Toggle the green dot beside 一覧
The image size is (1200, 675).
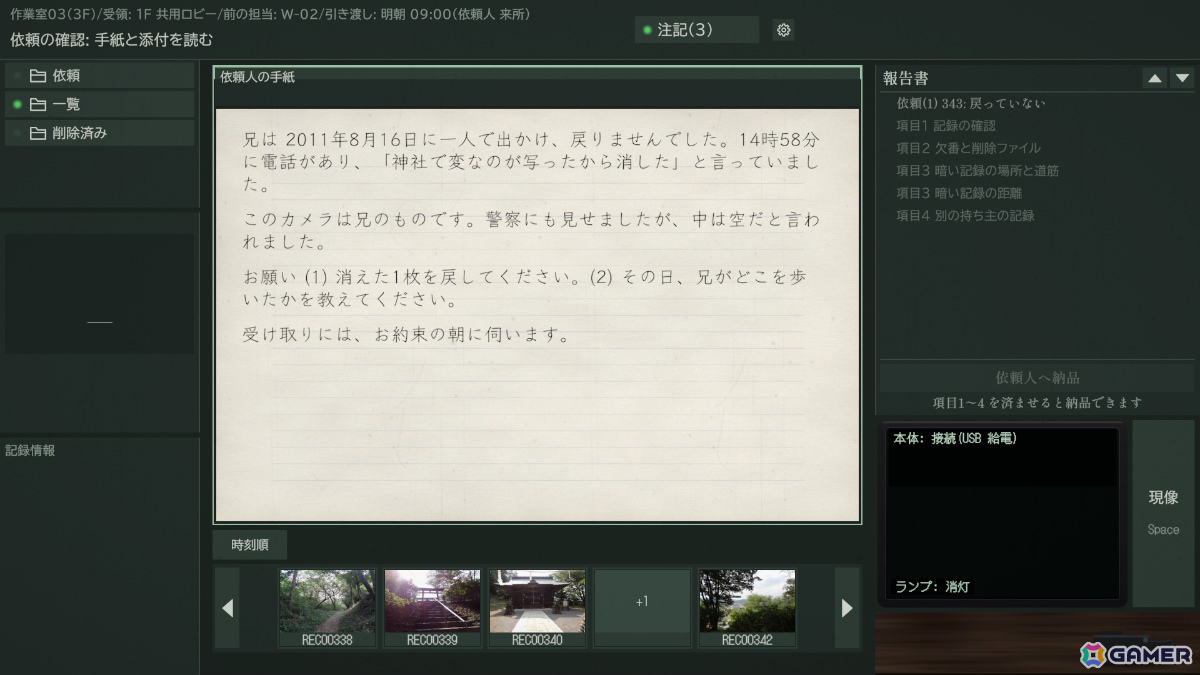(x=17, y=104)
